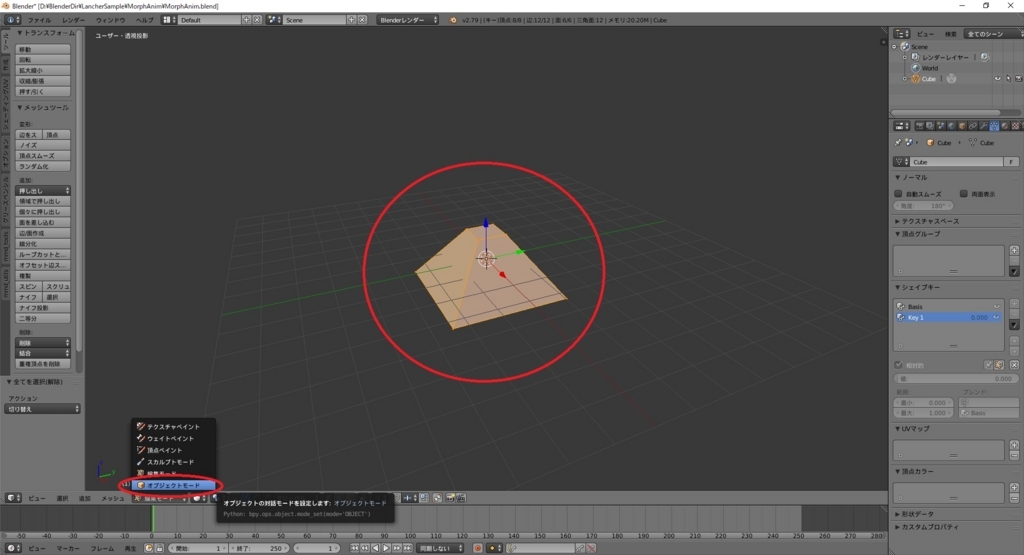This screenshot has height=555, width=1024.
Task: Toggle the 両面表示 checkbox
Action: [x=963, y=194]
